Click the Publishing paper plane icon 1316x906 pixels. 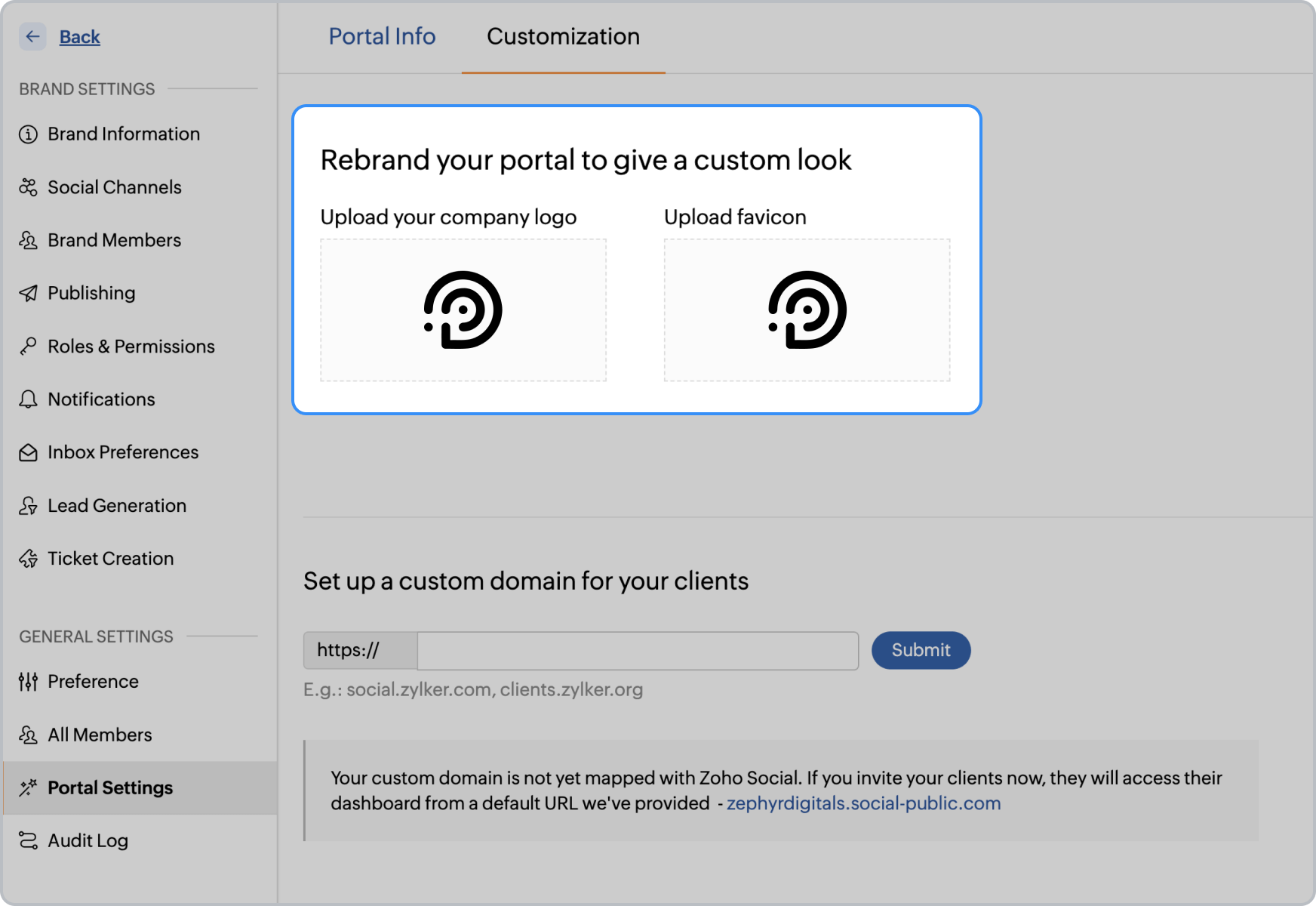coord(28,293)
